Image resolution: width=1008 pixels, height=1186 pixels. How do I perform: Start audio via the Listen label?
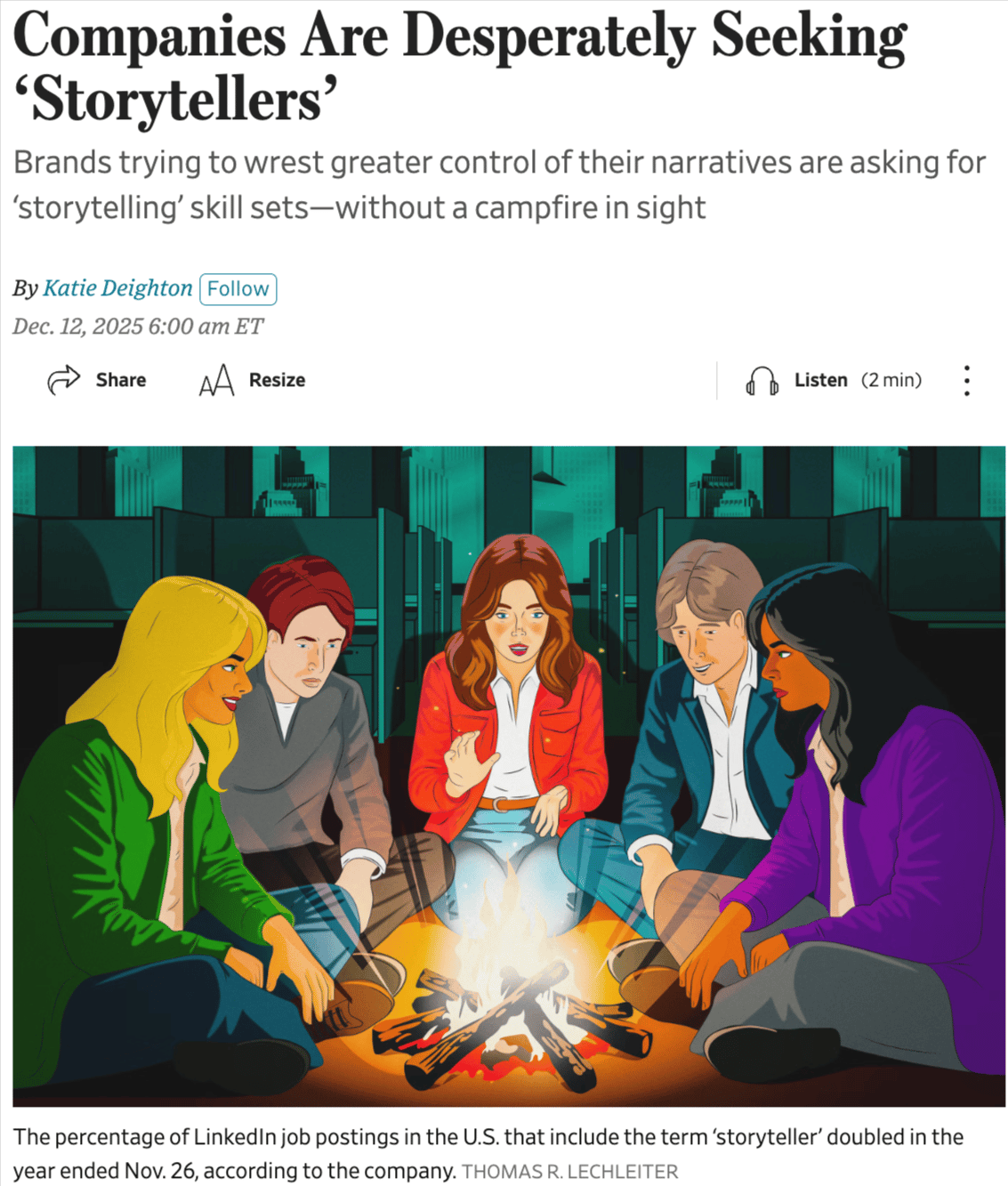pos(820,380)
